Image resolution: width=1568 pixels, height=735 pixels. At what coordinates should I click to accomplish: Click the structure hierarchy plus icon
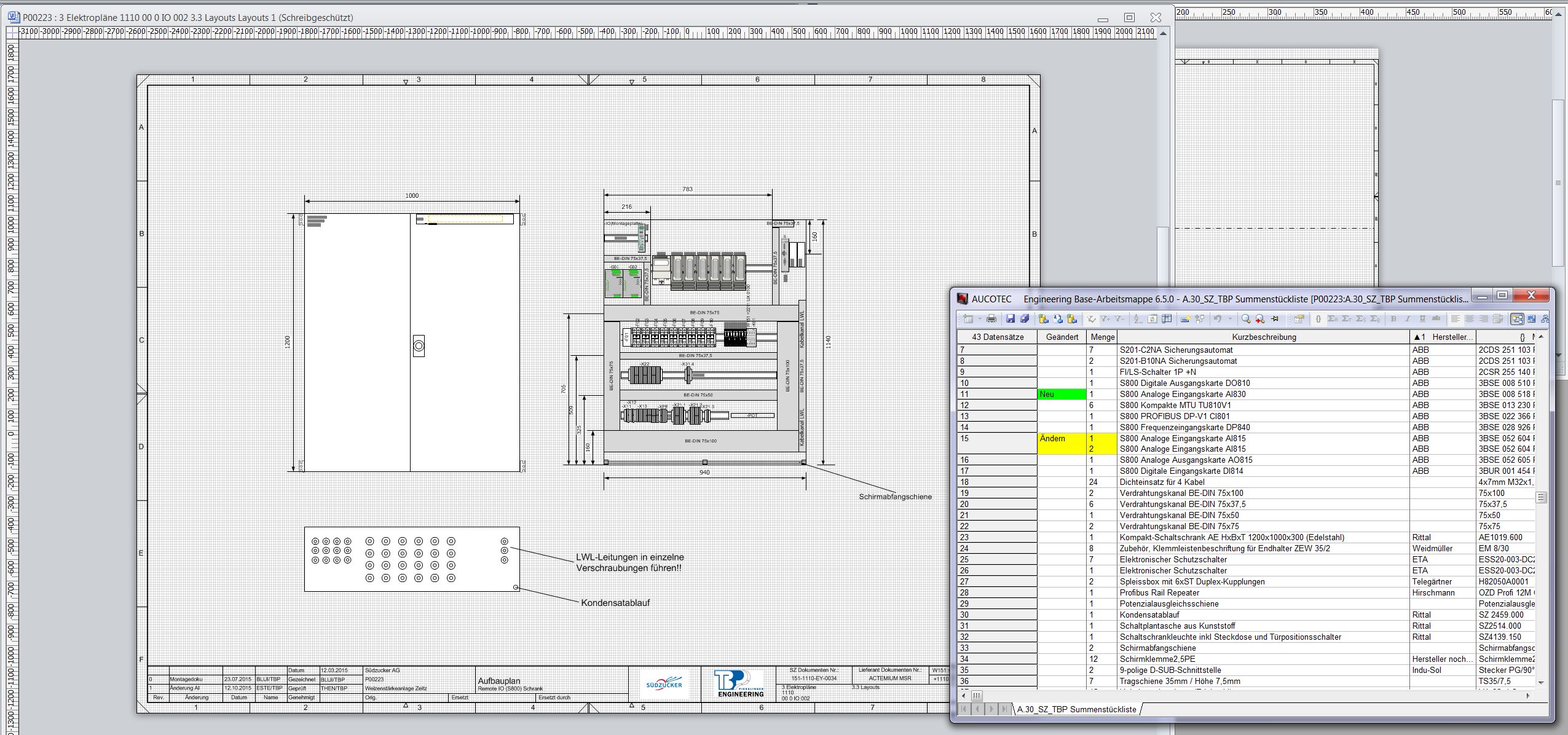pos(1199,319)
